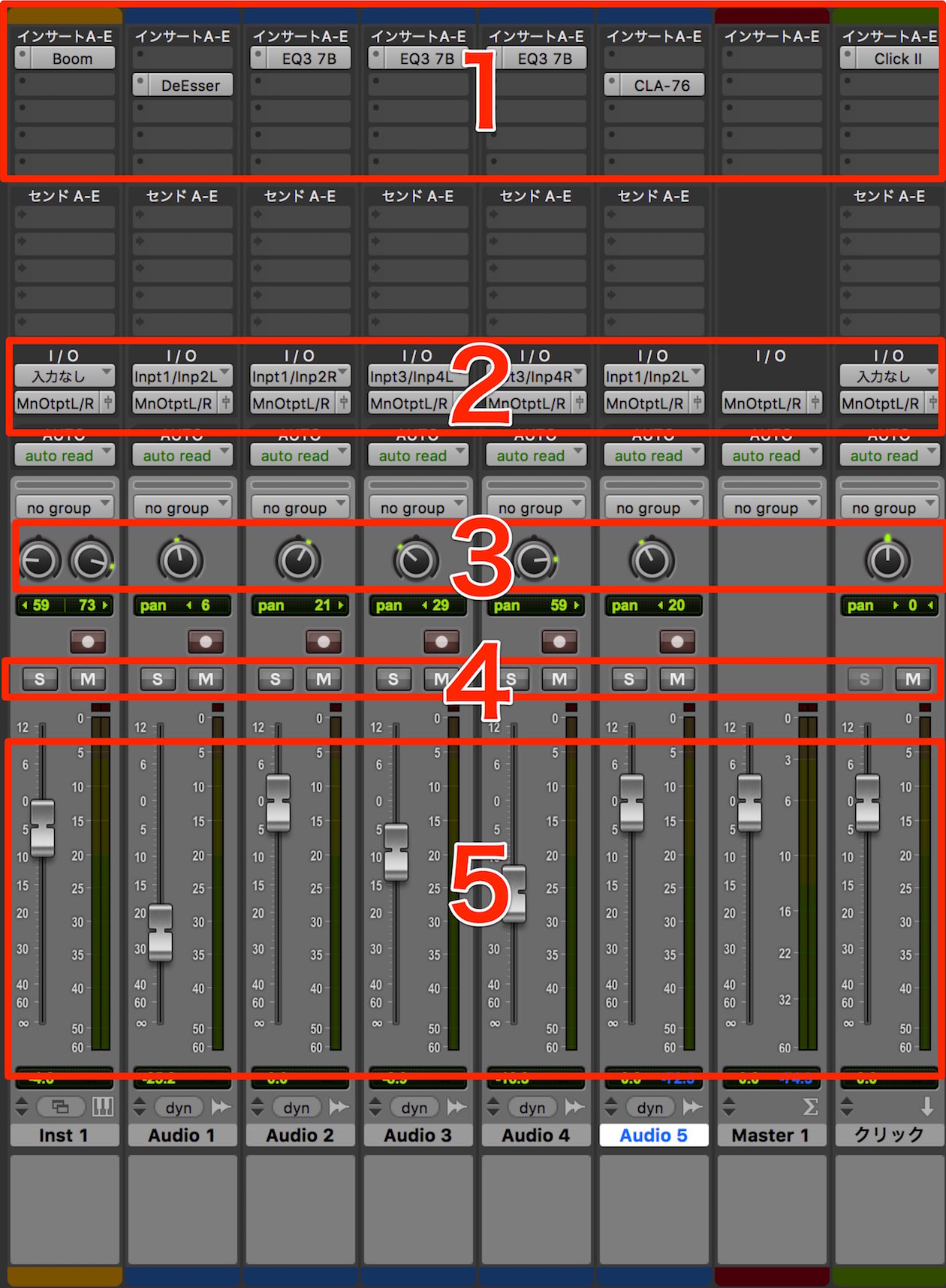The width and height of the screenshot is (946, 1288).
Task: Click the down-arrow icon above the クリック name
Action: [927, 1106]
